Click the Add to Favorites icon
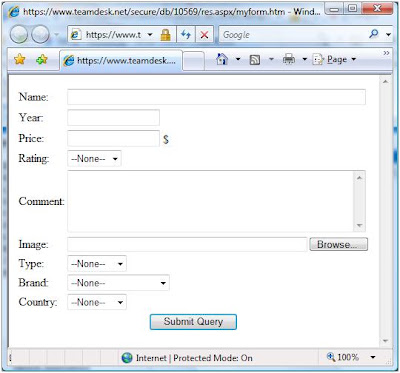 42,60
